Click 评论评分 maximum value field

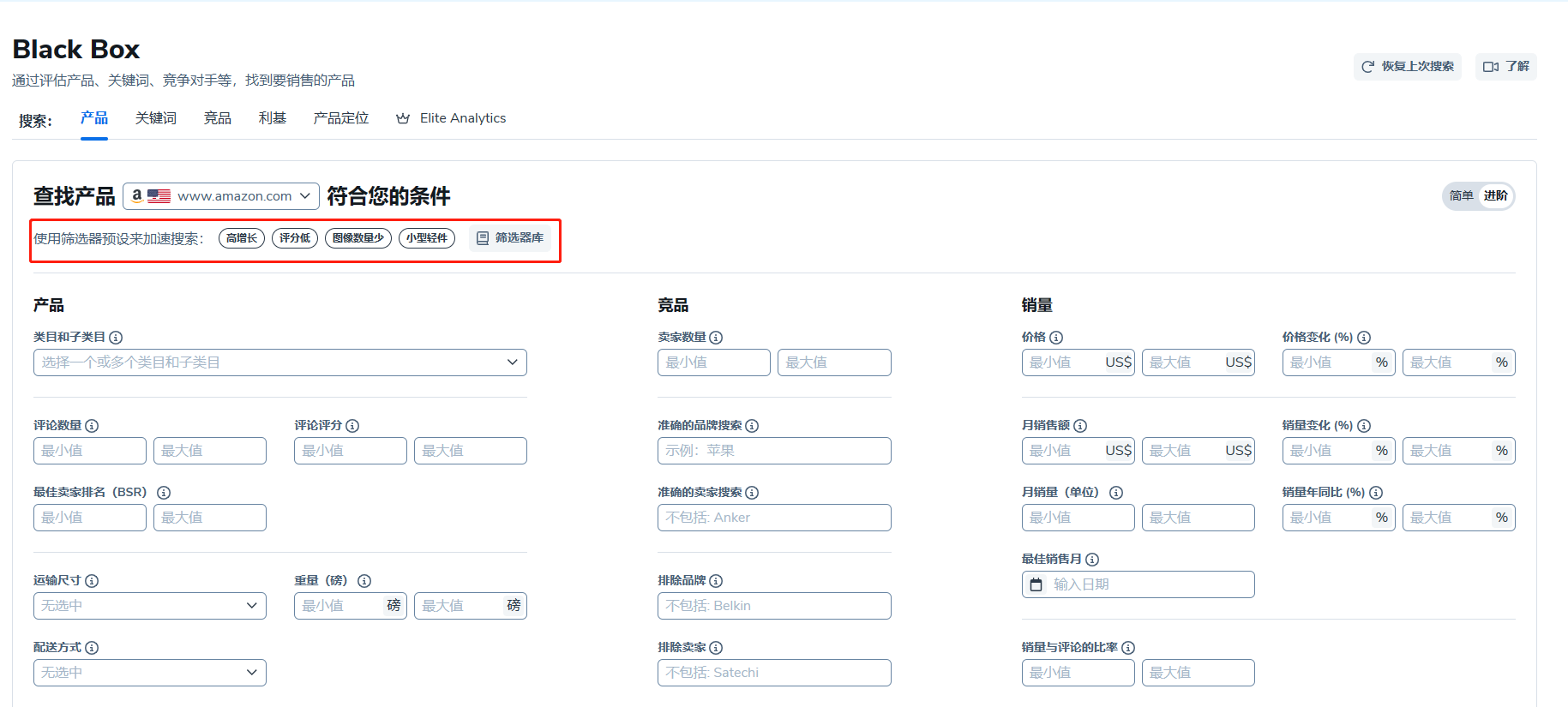pos(471,451)
